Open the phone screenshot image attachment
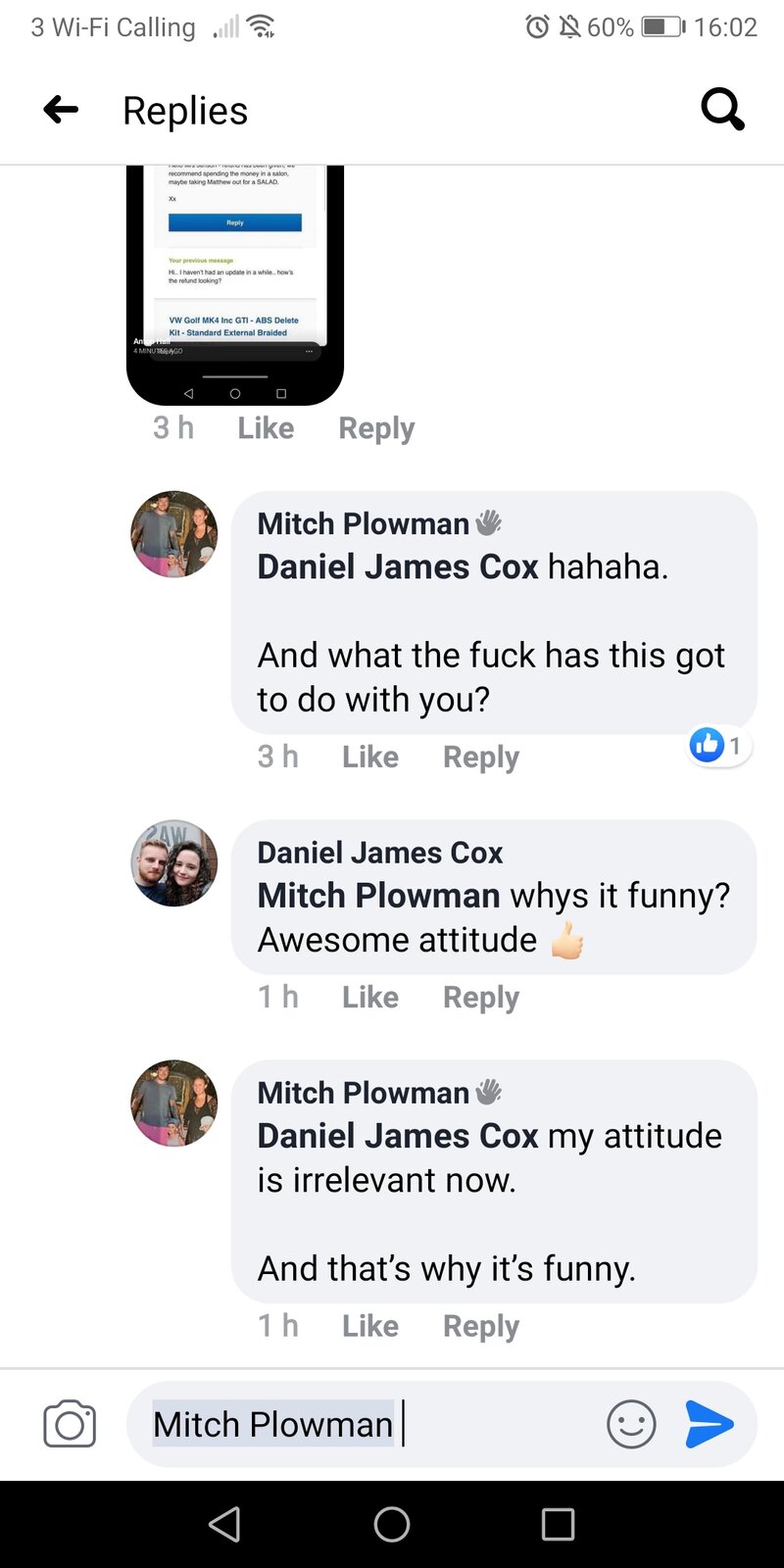The height and width of the screenshot is (1568, 784). 235,284
